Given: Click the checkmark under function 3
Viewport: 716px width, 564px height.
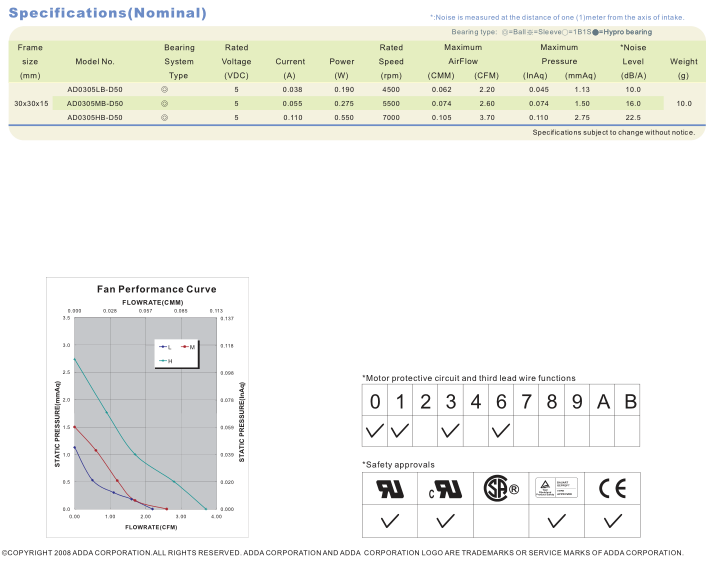Looking at the screenshot, I should pyautogui.click(x=450, y=430).
